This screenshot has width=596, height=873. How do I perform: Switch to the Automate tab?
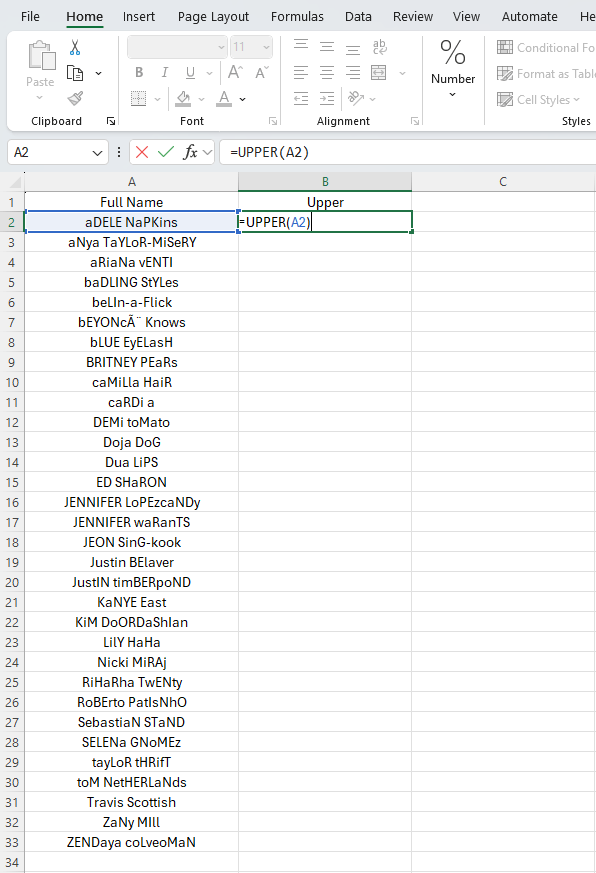529,17
